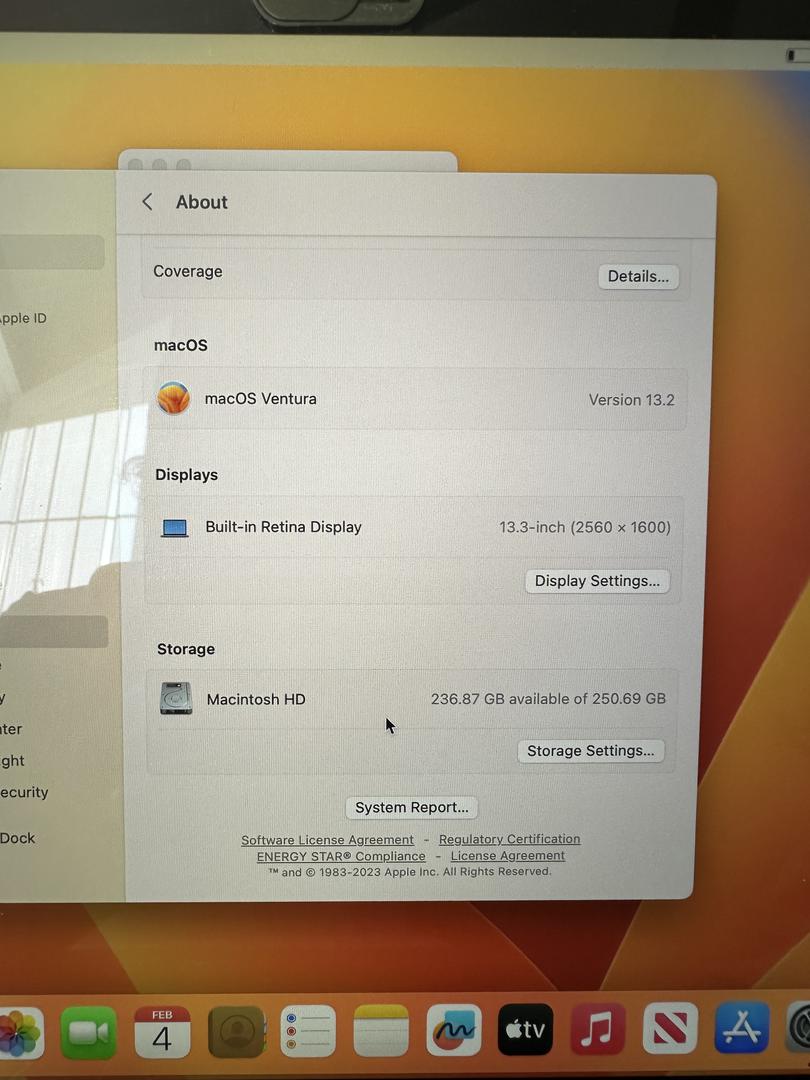Click '236.87 GB available of 250.69 GB' text
This screenshot has width=810, height=1080.
point(548,698)
